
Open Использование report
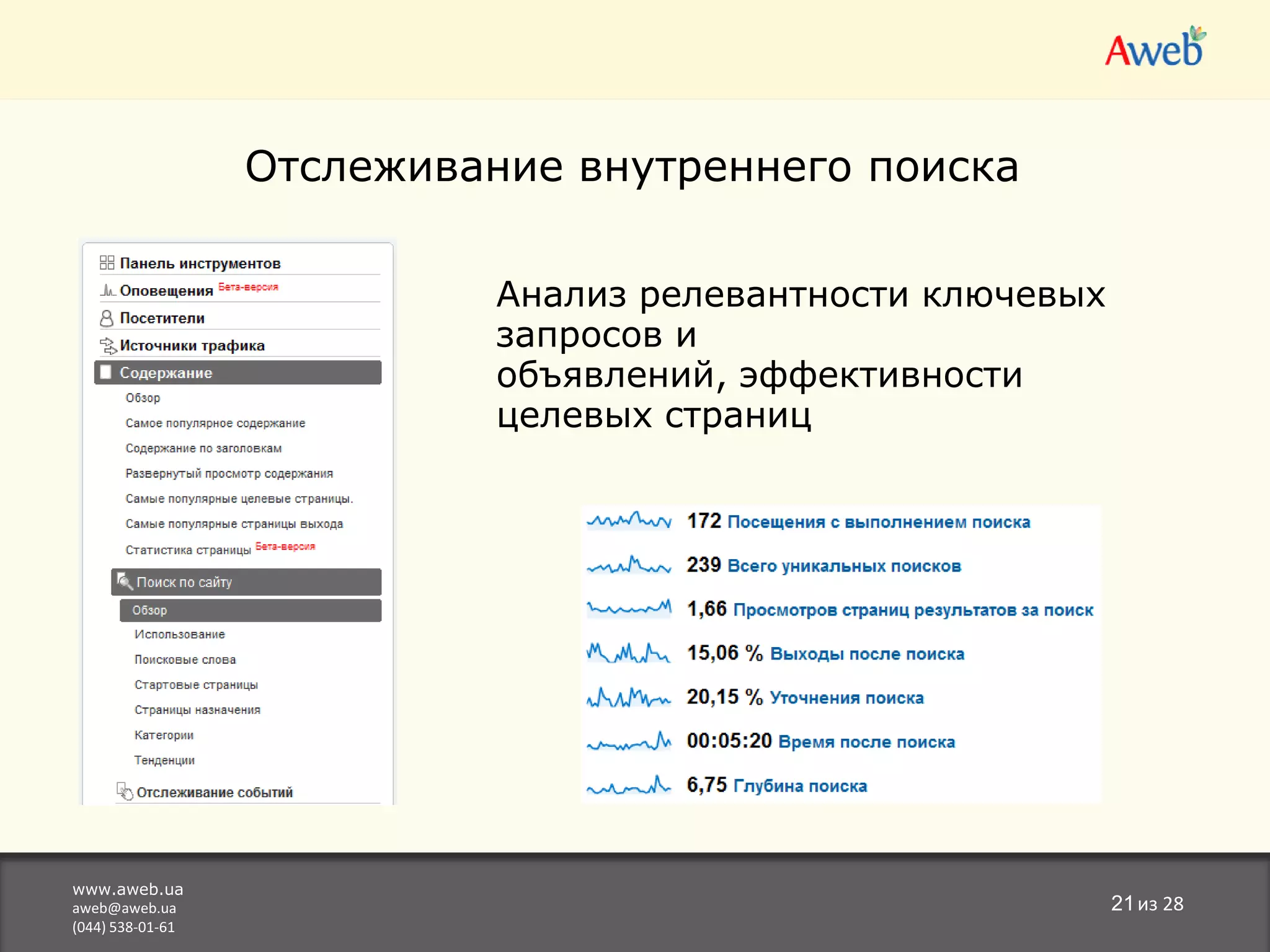click(x=180, y=635)
